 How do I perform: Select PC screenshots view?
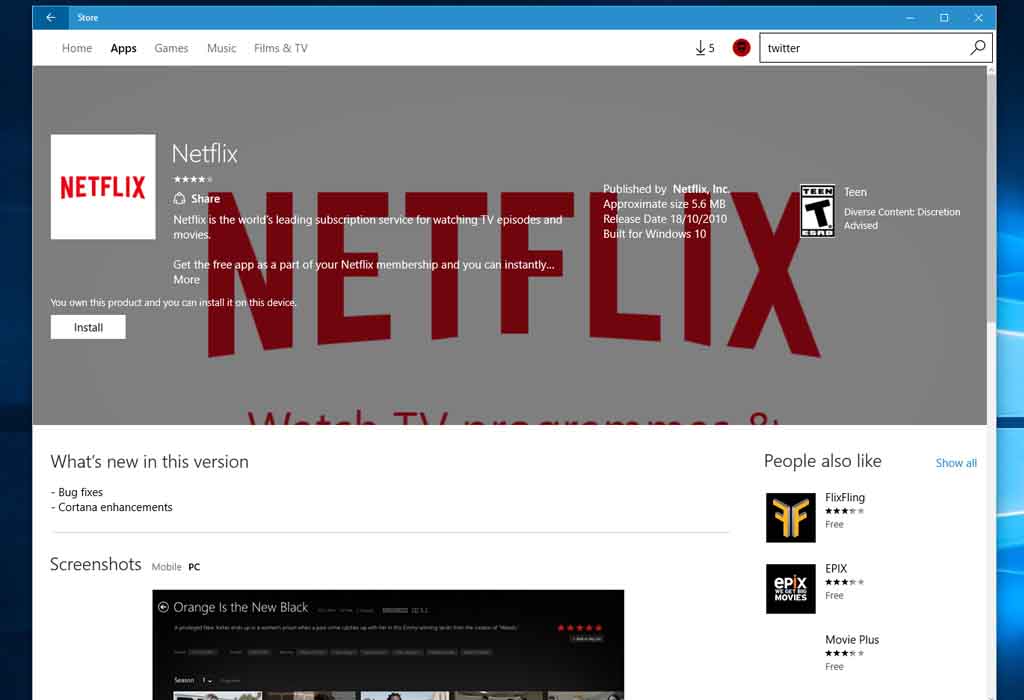point(194,567)
